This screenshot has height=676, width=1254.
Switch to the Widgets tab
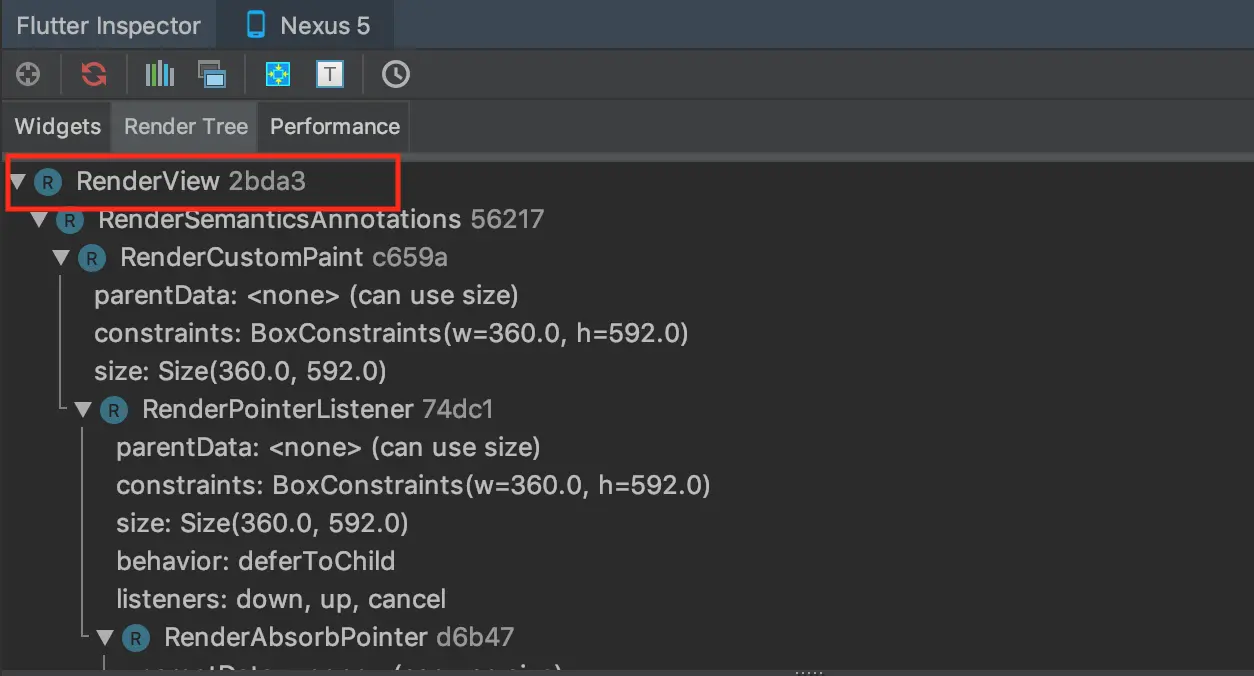click(x=56, y=127)
